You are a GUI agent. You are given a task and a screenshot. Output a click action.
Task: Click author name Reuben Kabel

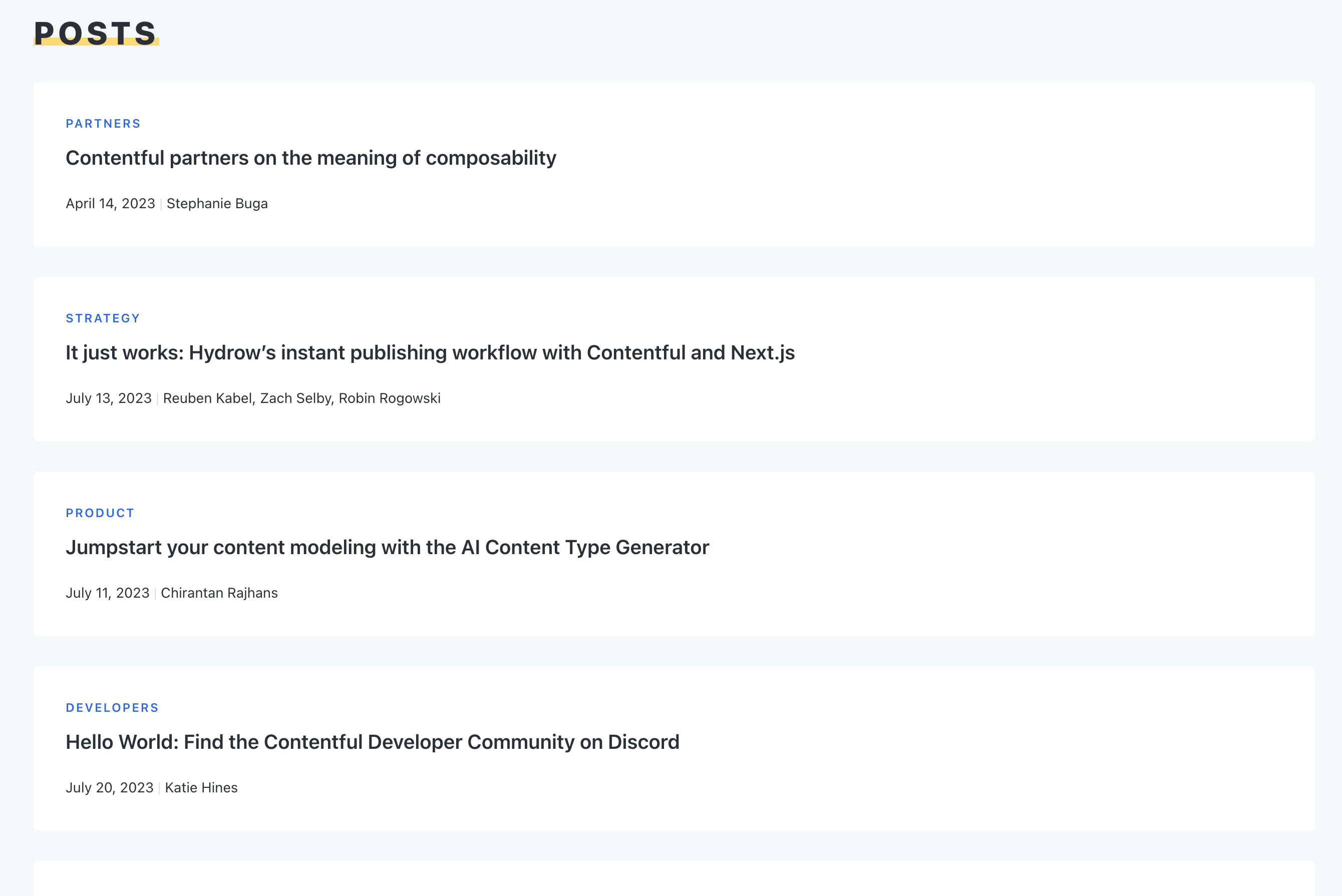pos(207,398)
